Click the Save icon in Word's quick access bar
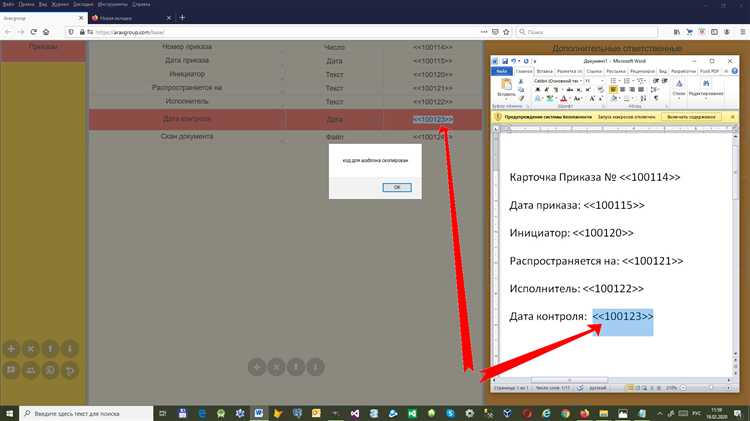The width and height of the screenshot is (750, 421). [x=505, y=61]
